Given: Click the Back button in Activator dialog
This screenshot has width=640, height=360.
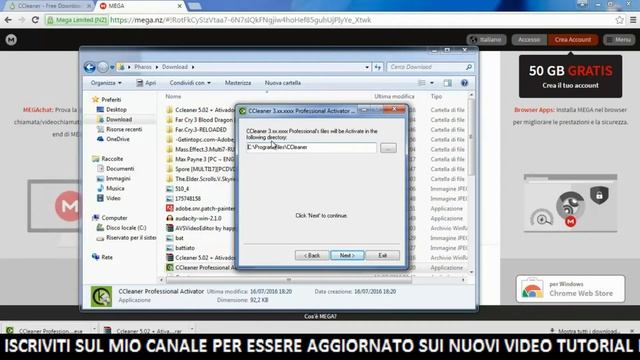Looking at the screenshot, I should pyautogui.click(x=311, y=255).
